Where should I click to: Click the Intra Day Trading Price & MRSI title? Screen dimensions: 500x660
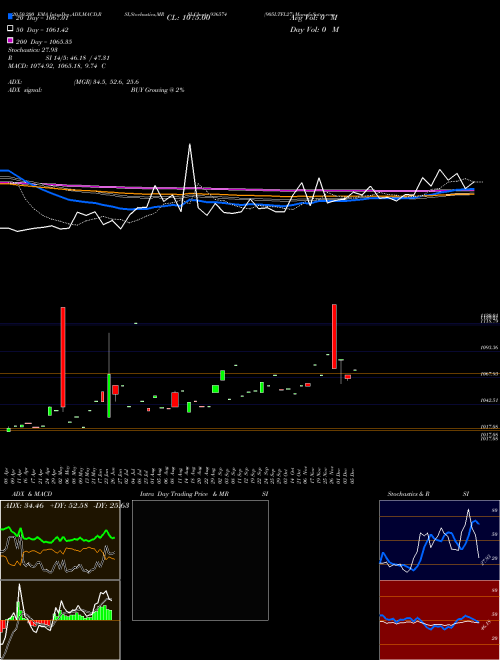click(204, 494)
